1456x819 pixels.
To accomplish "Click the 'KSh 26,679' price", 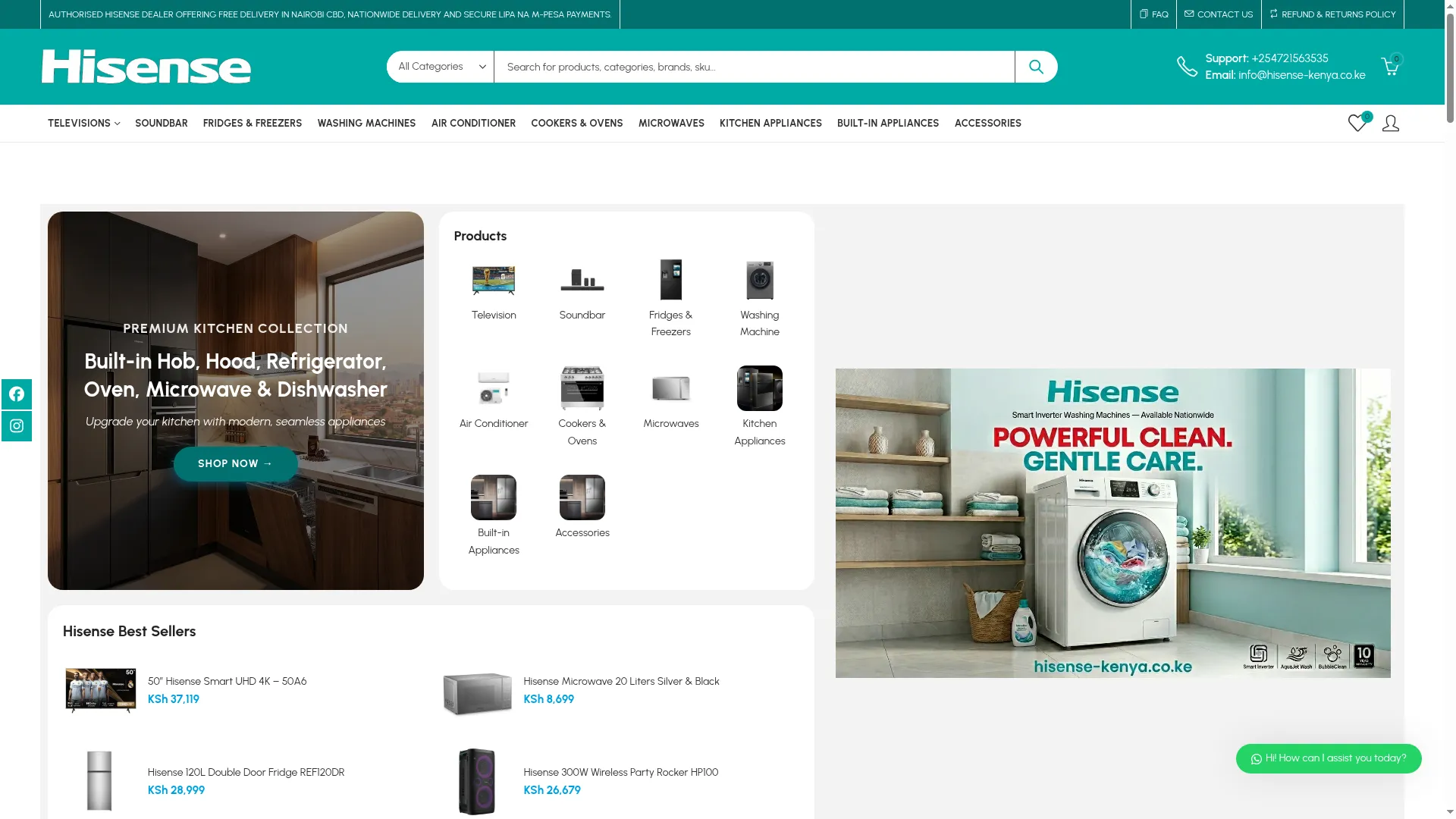I will (x=552, y=790).
